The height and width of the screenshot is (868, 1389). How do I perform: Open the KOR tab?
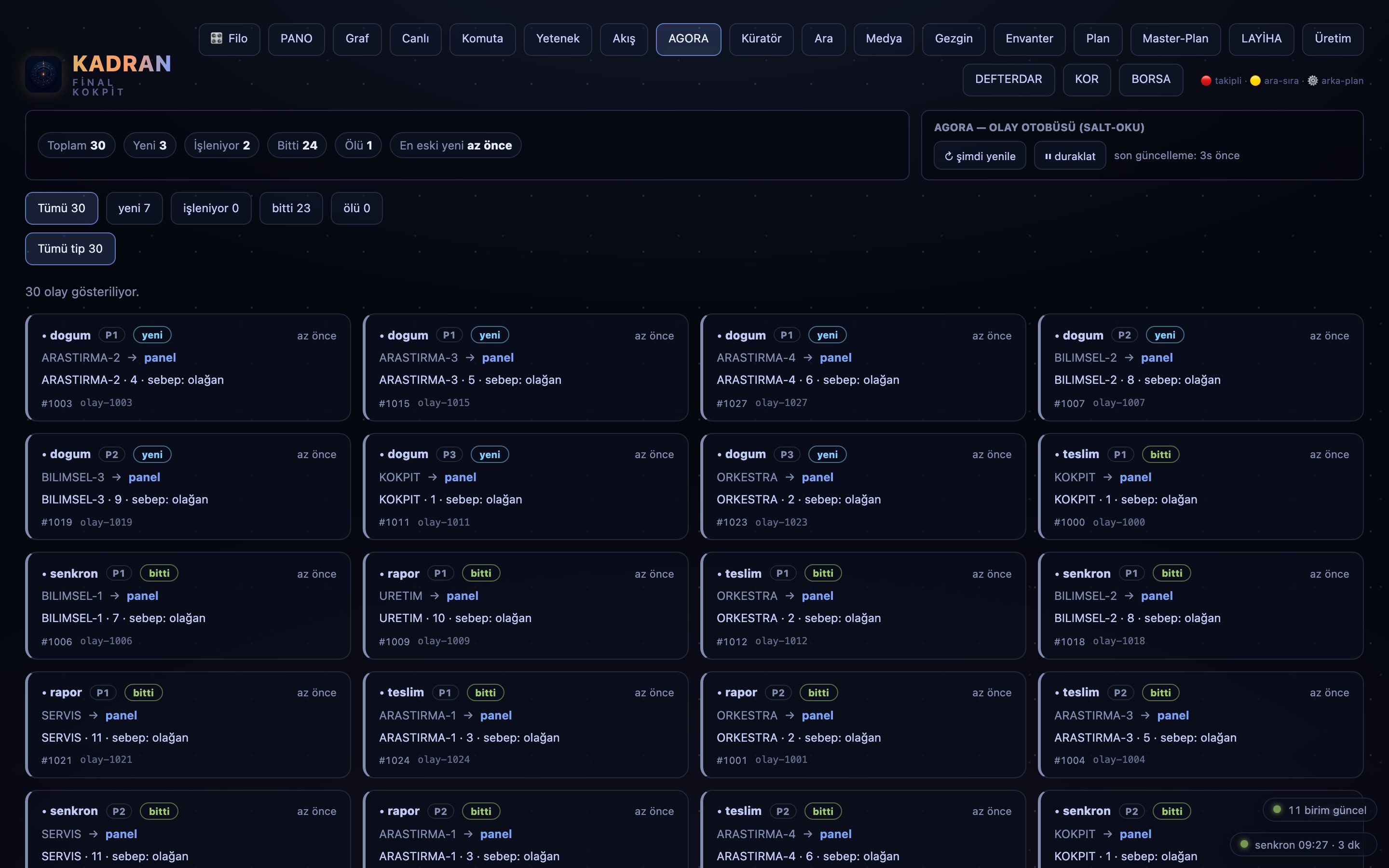click(1086, 80)
